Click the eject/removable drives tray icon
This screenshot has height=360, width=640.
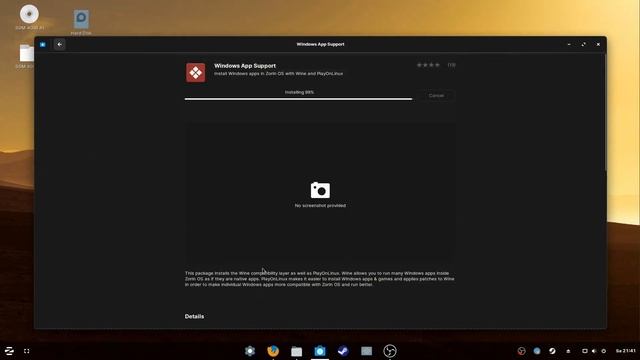pos(568,351)
